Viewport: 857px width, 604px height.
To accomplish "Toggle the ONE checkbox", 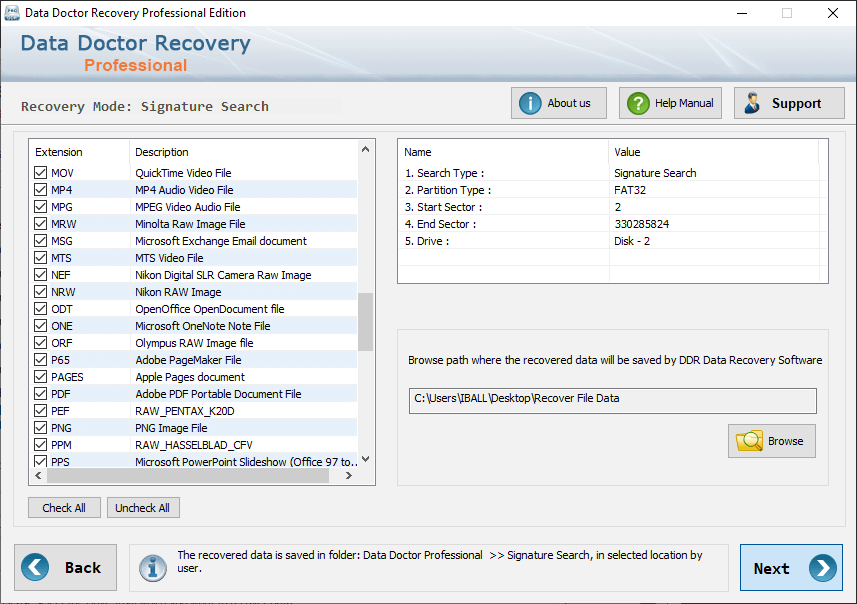I will 40,326.
